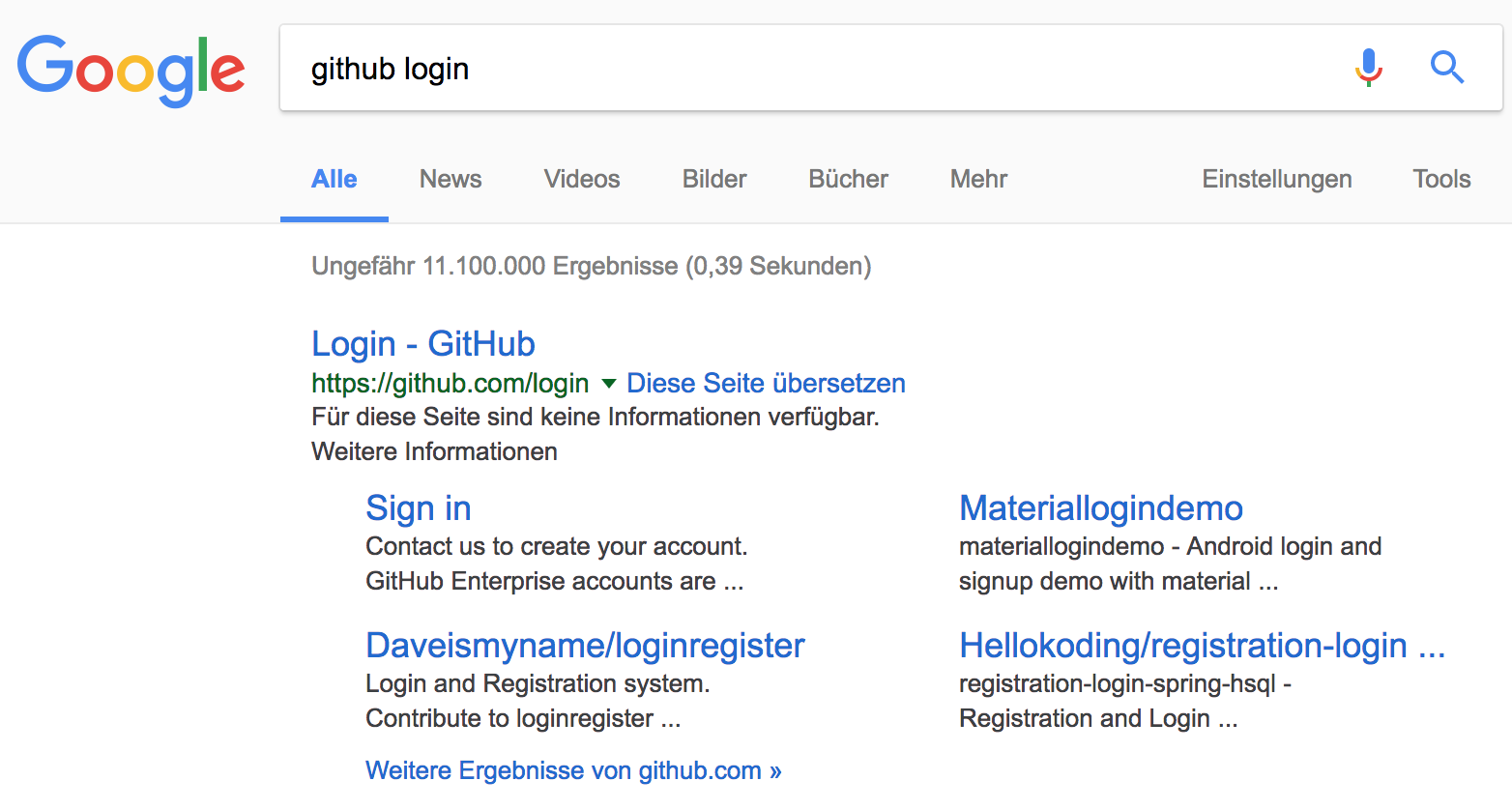
Task: Open the Login - GitHub result
Action: click(422, 343)
